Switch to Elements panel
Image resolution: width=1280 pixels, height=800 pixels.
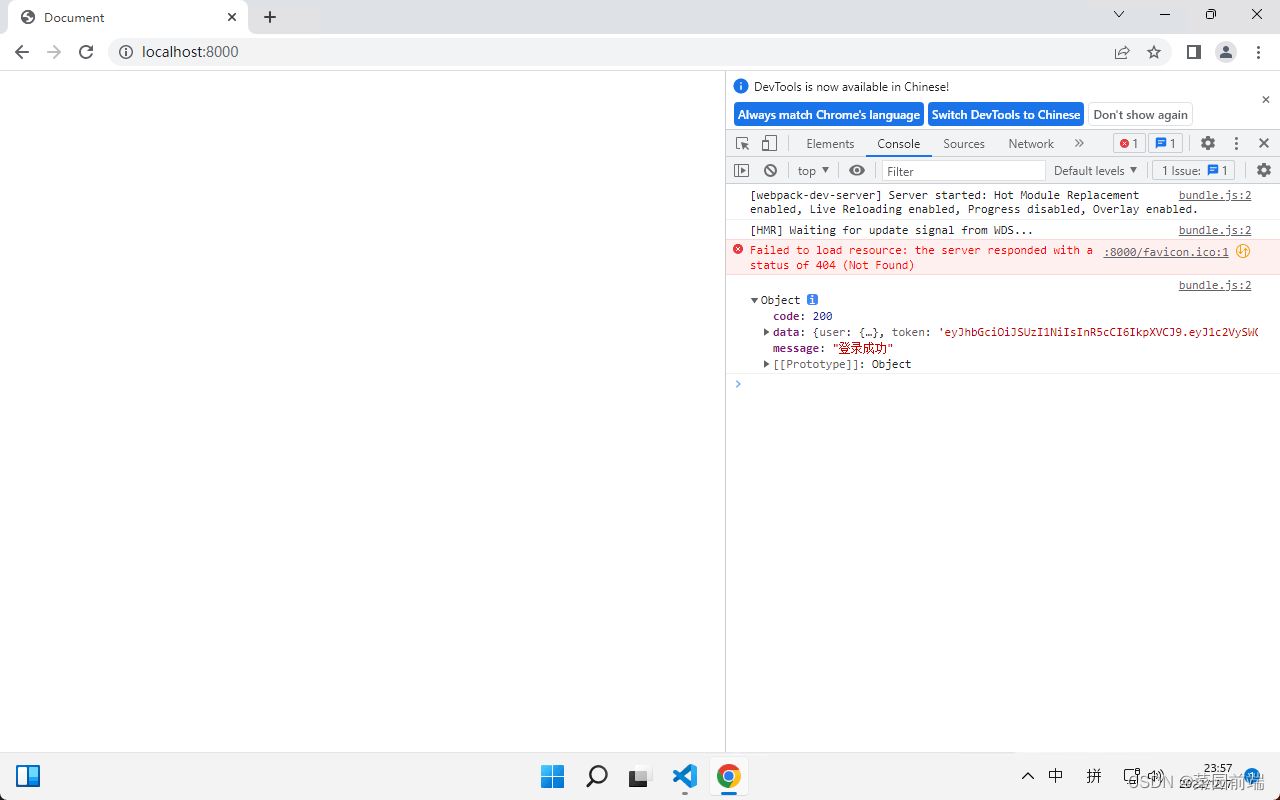[x=830, y=144]
